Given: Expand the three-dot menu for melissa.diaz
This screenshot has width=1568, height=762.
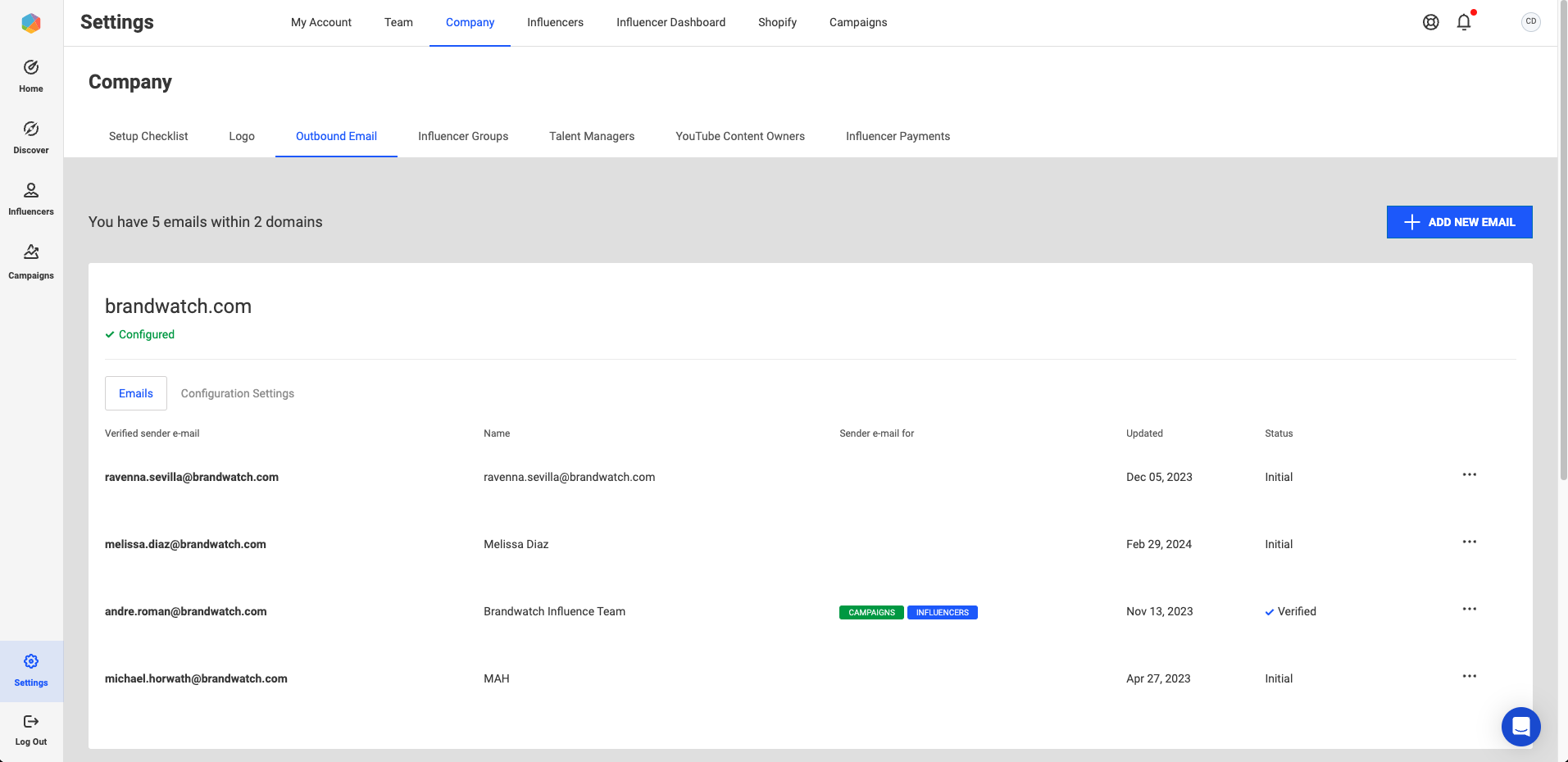Looking at the screenshot, I should (1469, 542).
